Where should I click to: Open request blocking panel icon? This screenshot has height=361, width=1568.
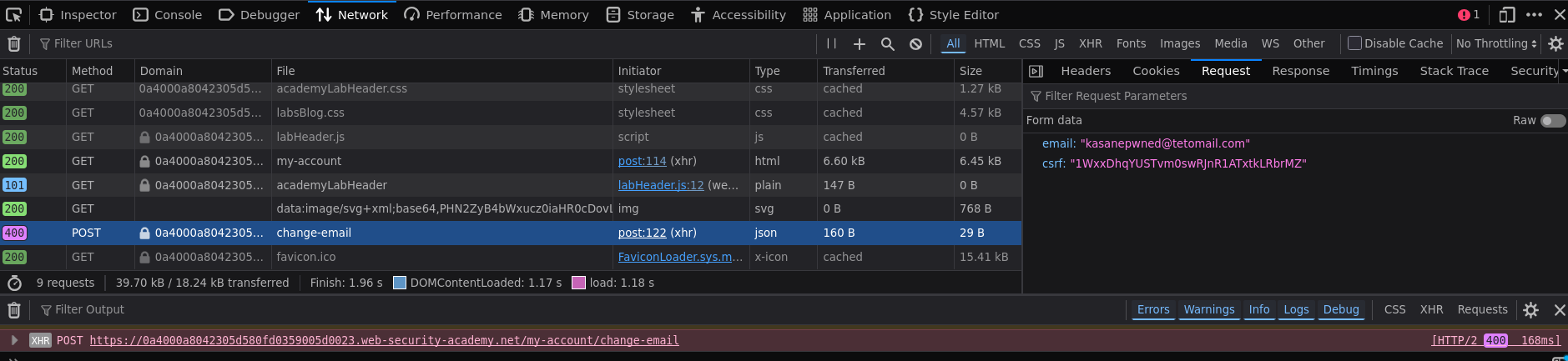(915, 43)
